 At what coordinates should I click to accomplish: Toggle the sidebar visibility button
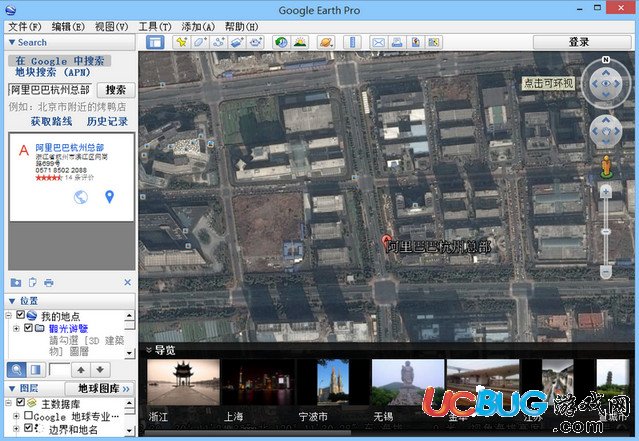(x=155, y=42)
